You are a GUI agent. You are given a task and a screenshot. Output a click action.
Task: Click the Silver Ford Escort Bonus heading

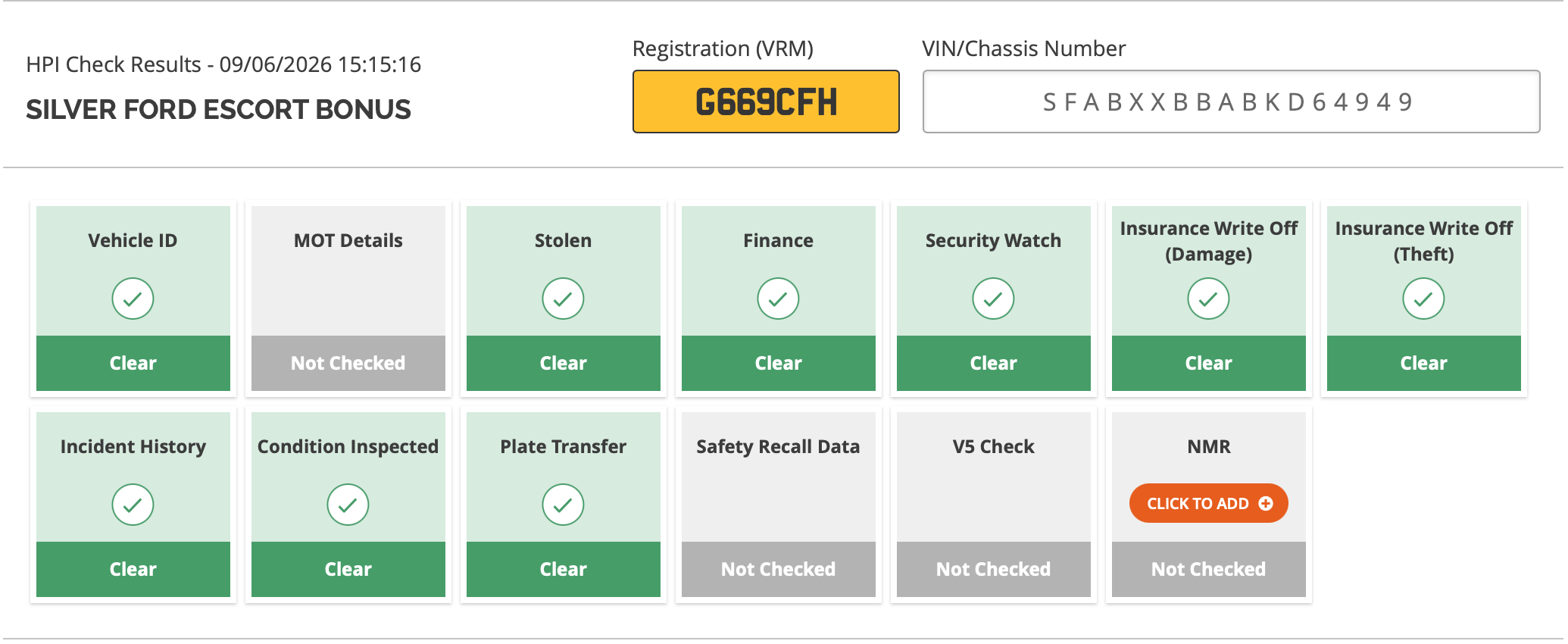pyautogui.click(x=218, y=110)
